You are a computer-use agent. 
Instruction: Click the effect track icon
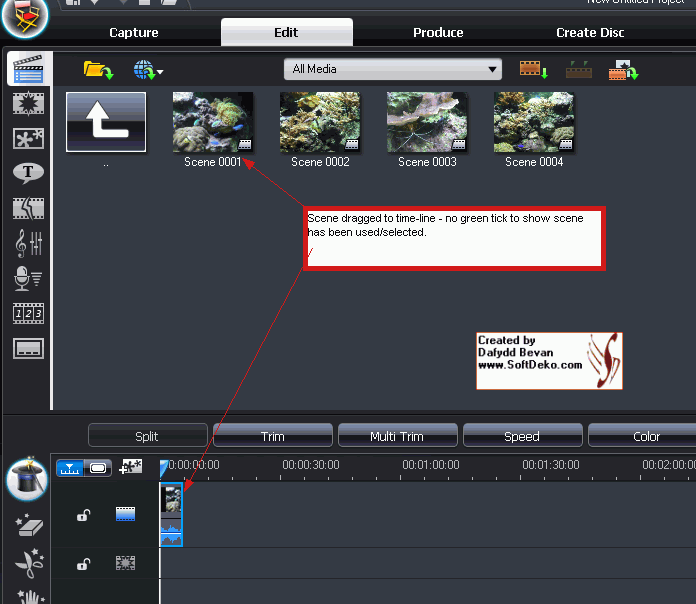point(126,563)
